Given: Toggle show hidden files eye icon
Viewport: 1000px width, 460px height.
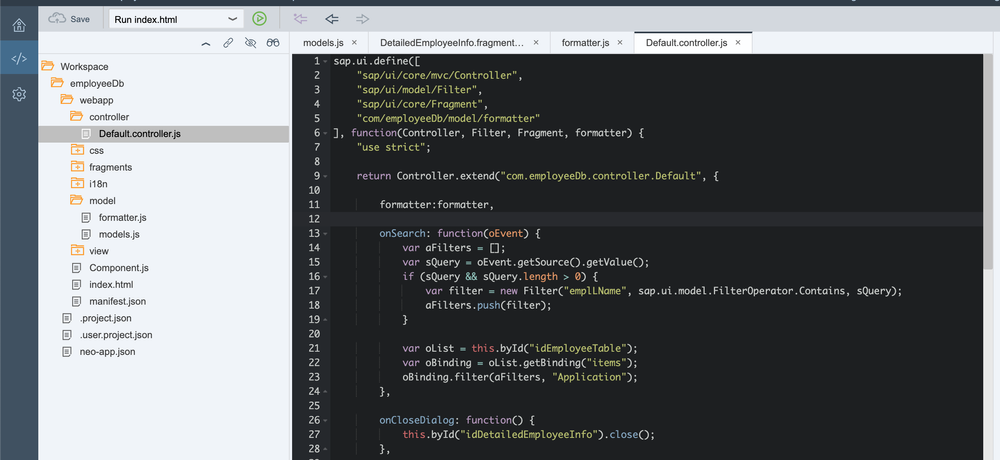Looking at the screenshot, I should pyautogui.click(x=250, y=43).
